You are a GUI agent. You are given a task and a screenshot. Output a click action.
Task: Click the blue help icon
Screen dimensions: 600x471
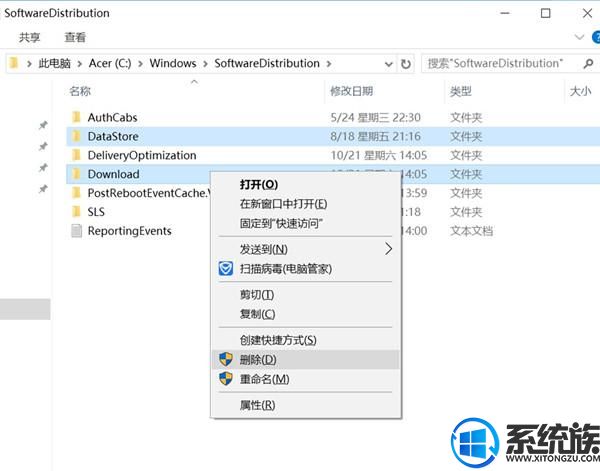[596, 37]
